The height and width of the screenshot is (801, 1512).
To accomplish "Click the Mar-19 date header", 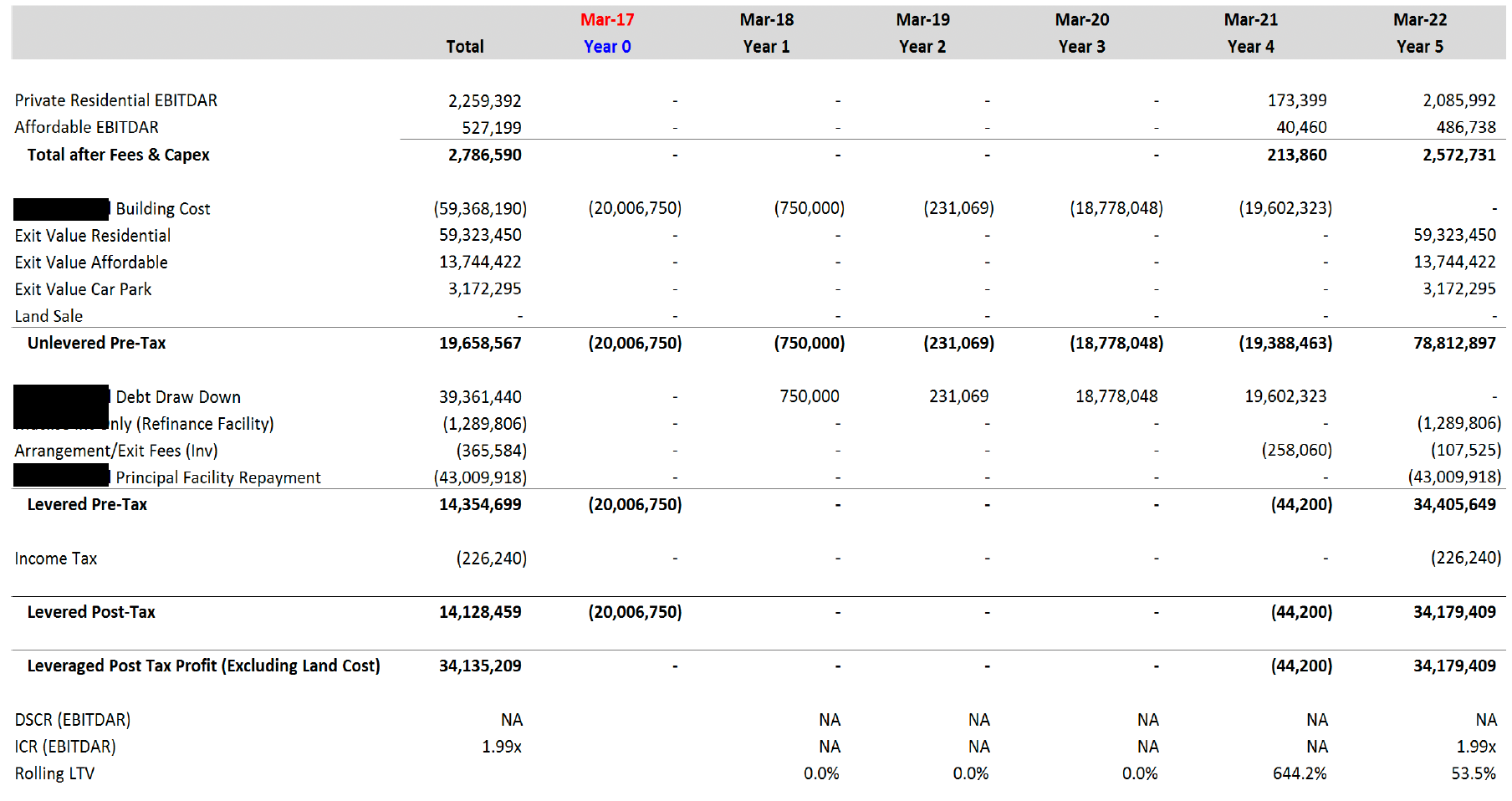I will click(x=923, y=19).
